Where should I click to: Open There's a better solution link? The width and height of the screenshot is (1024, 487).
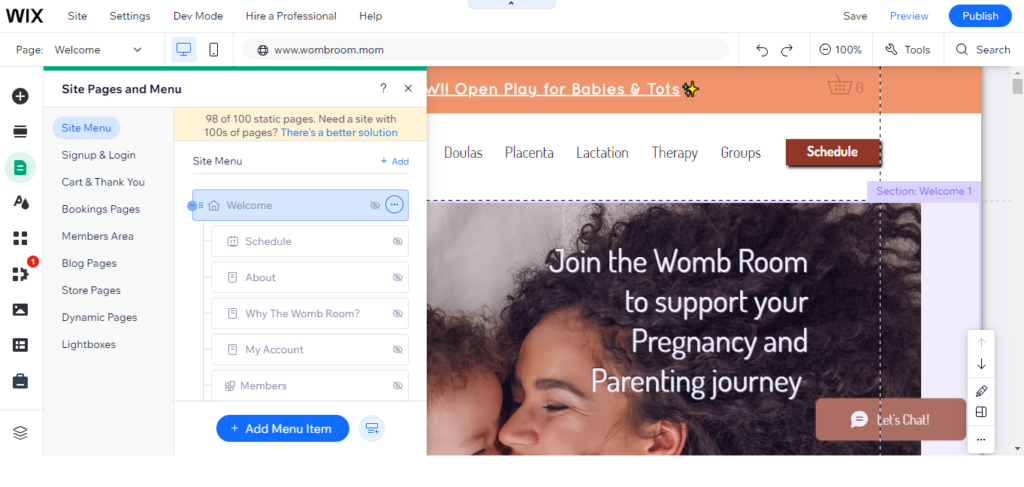coord(339,133)
